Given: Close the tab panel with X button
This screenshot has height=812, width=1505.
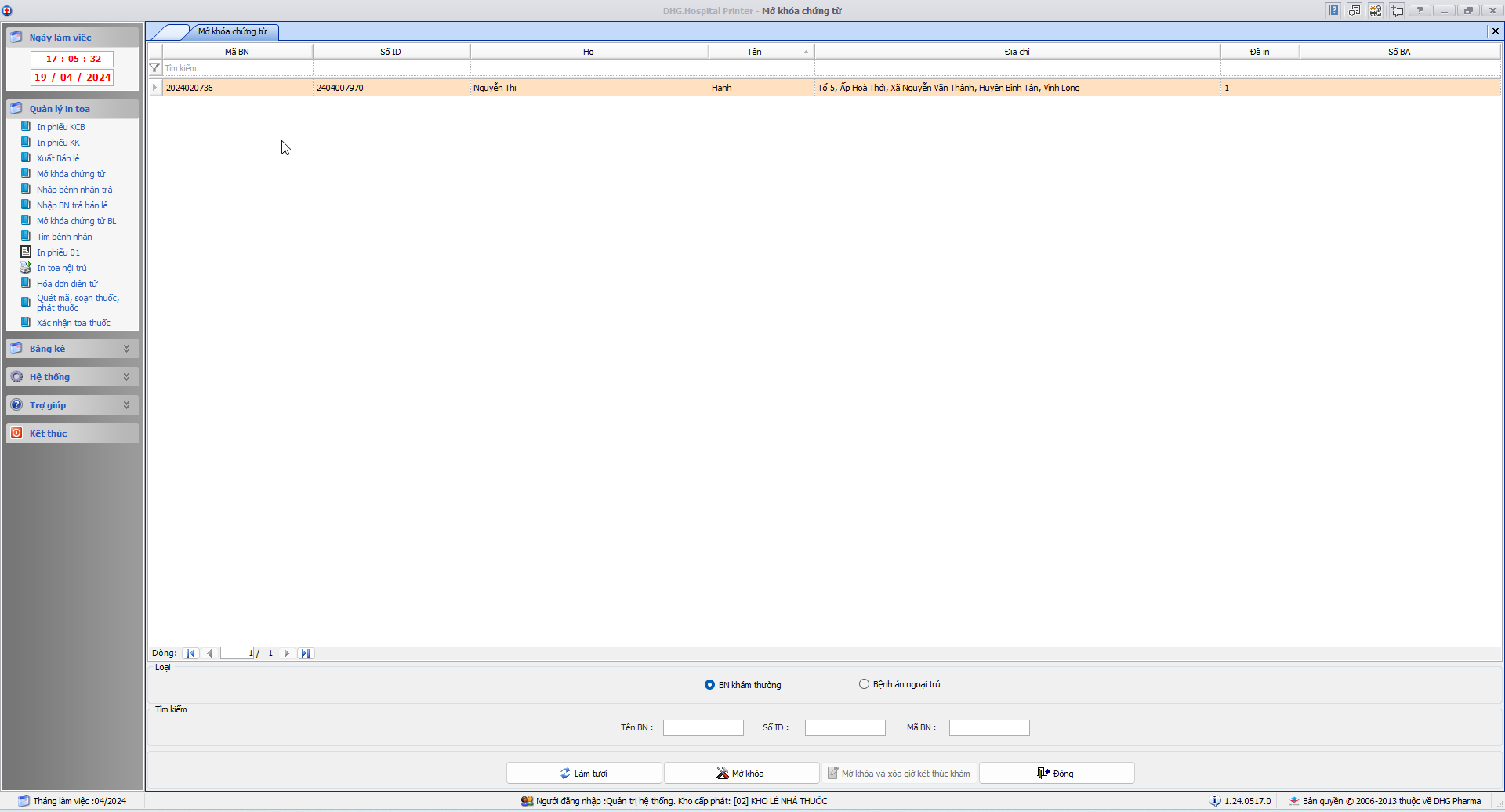Looking at the screenshot, I should point(1495,31).
